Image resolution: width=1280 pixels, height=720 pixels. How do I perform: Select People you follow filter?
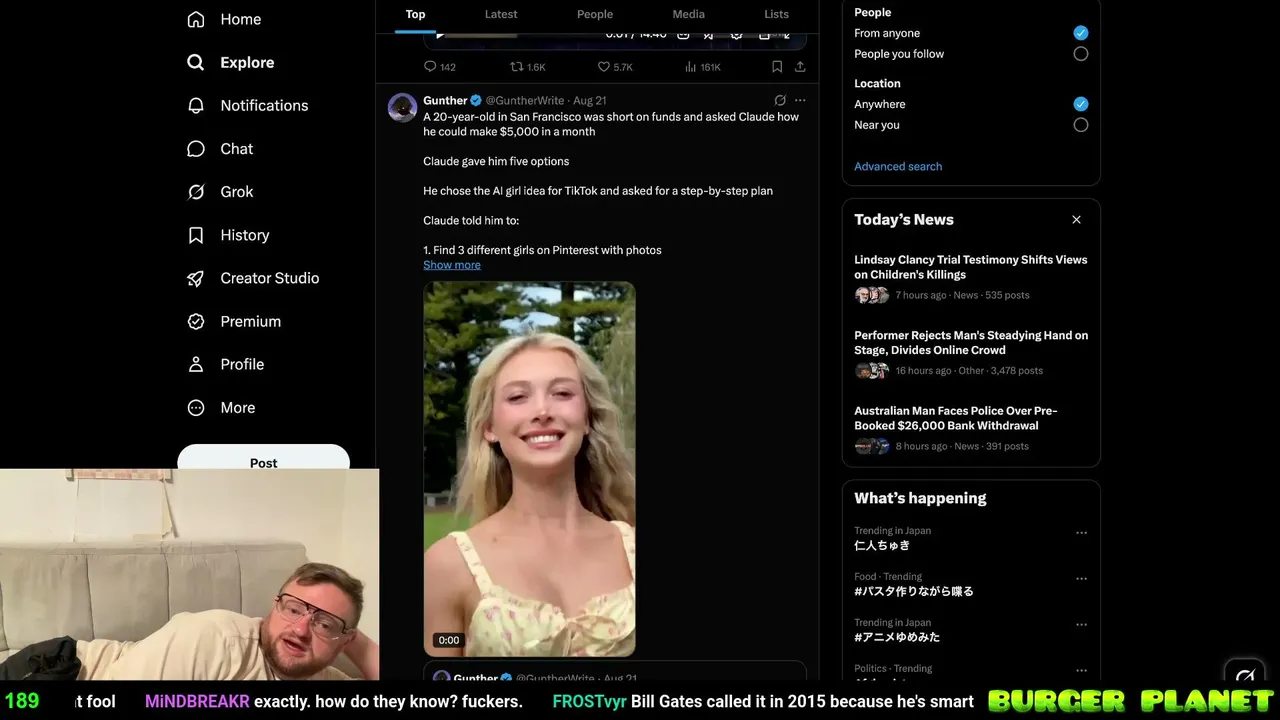click(1081, 54)
